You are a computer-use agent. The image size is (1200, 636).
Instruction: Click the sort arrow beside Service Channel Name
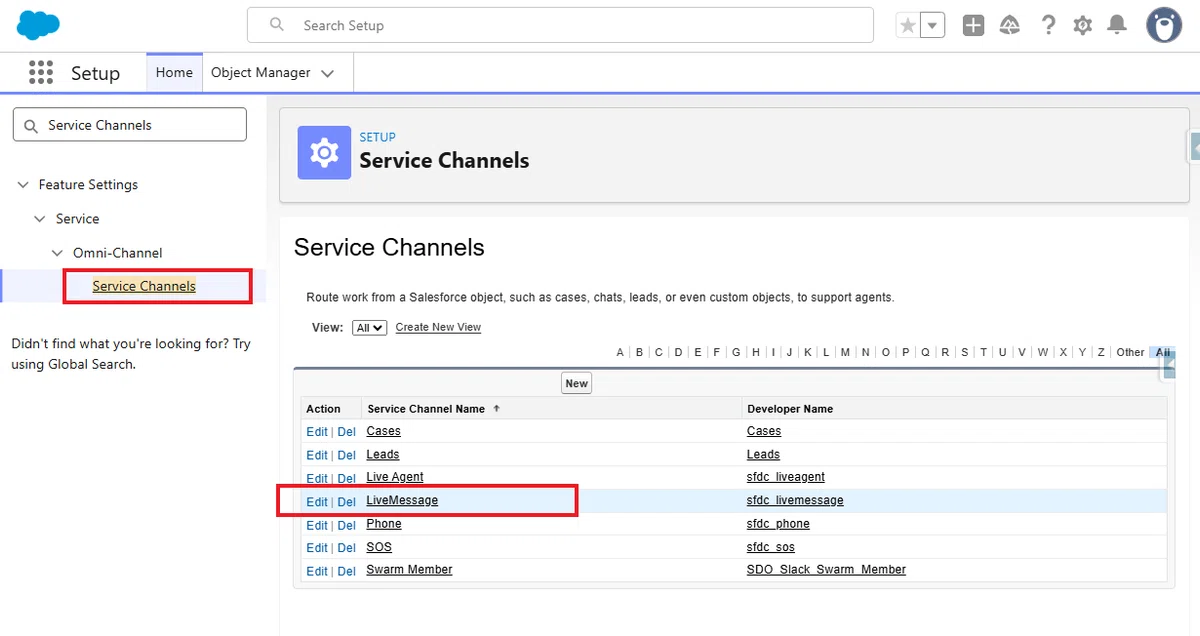[496, 409]
